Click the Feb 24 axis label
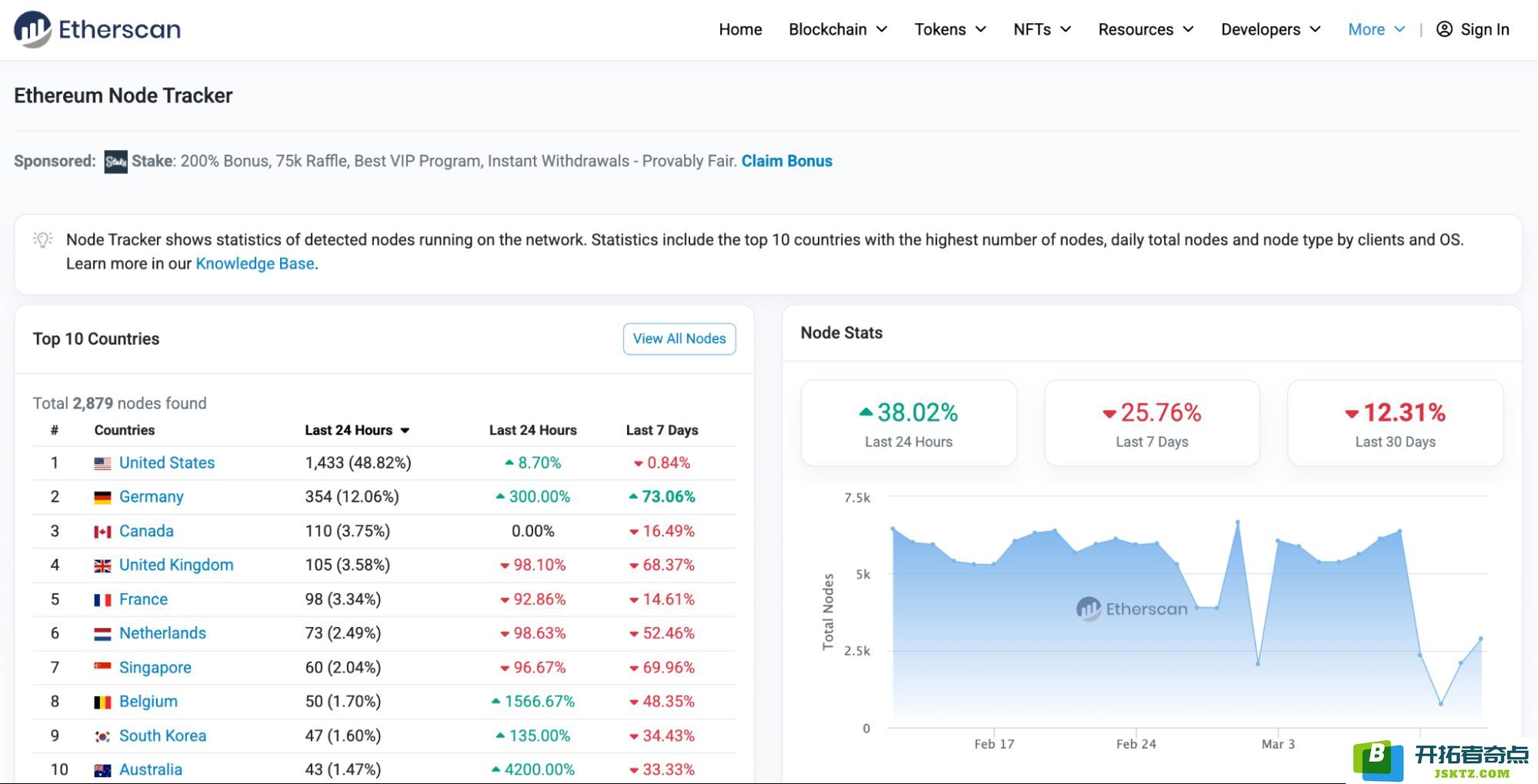 [1136, 744]
